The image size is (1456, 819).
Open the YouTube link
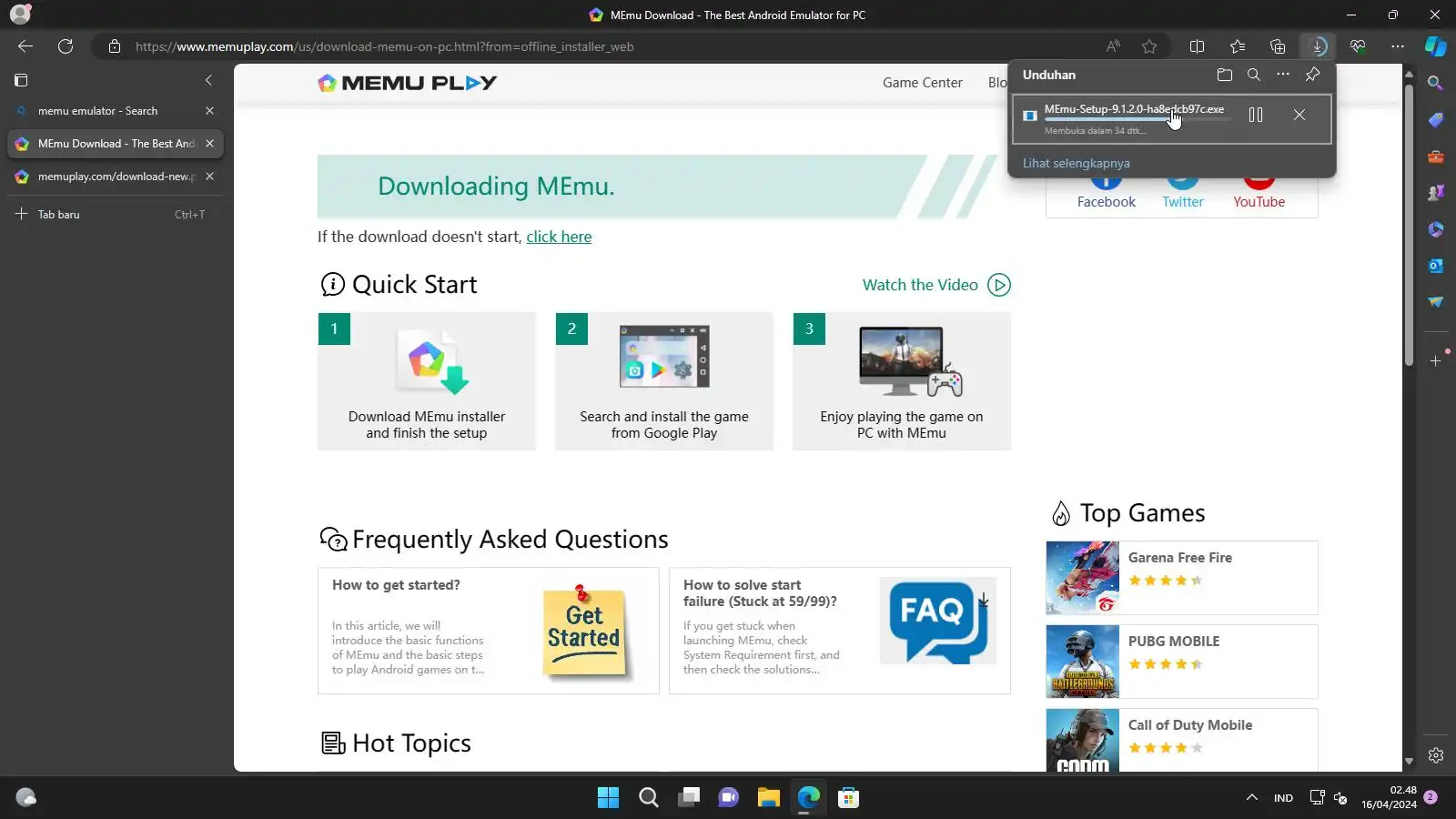coord(1259,202)
